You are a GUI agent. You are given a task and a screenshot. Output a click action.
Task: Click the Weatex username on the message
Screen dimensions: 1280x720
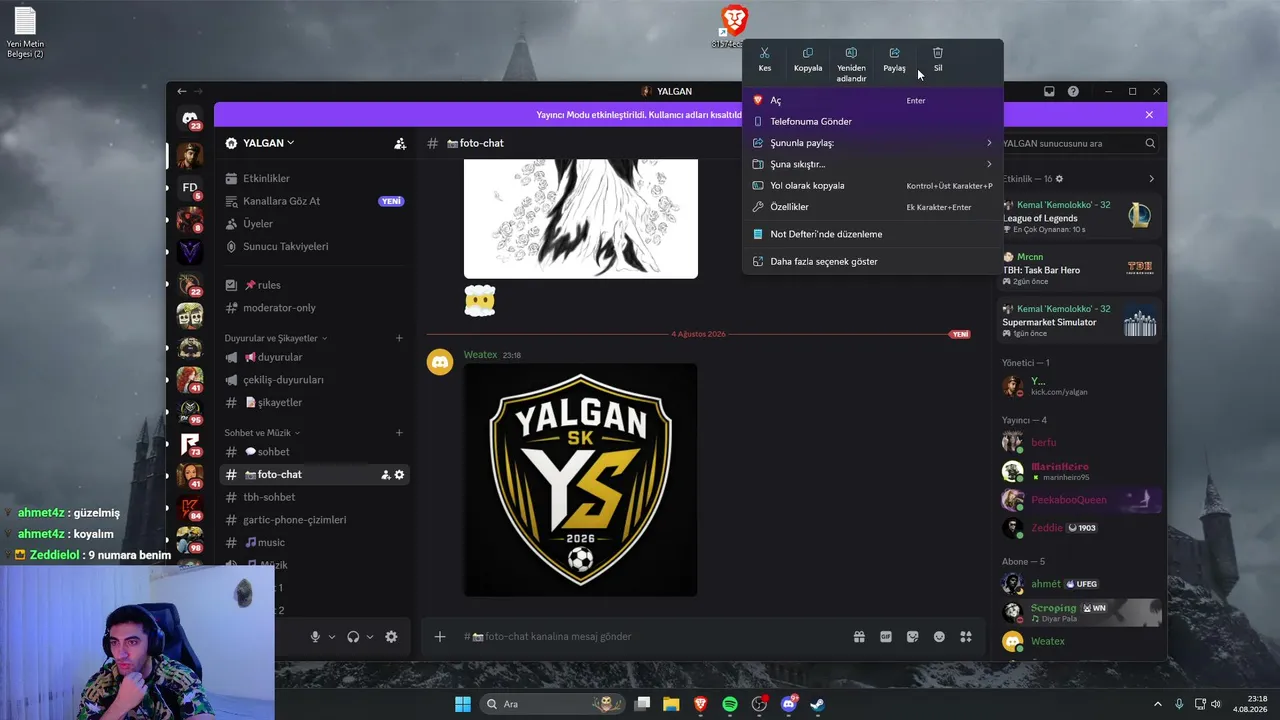click(x=480, y=355)
